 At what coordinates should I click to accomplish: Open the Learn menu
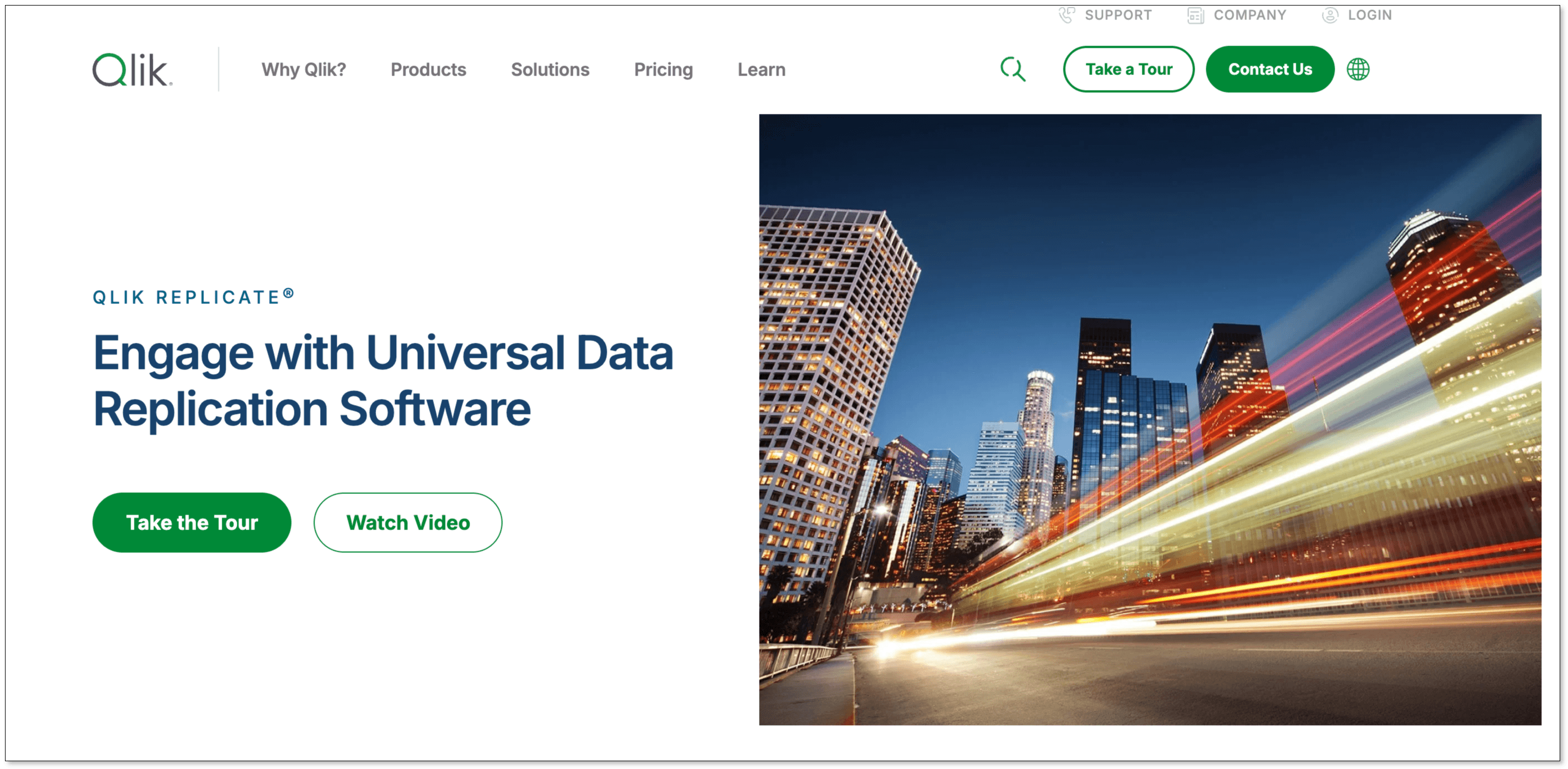[761, 70]
